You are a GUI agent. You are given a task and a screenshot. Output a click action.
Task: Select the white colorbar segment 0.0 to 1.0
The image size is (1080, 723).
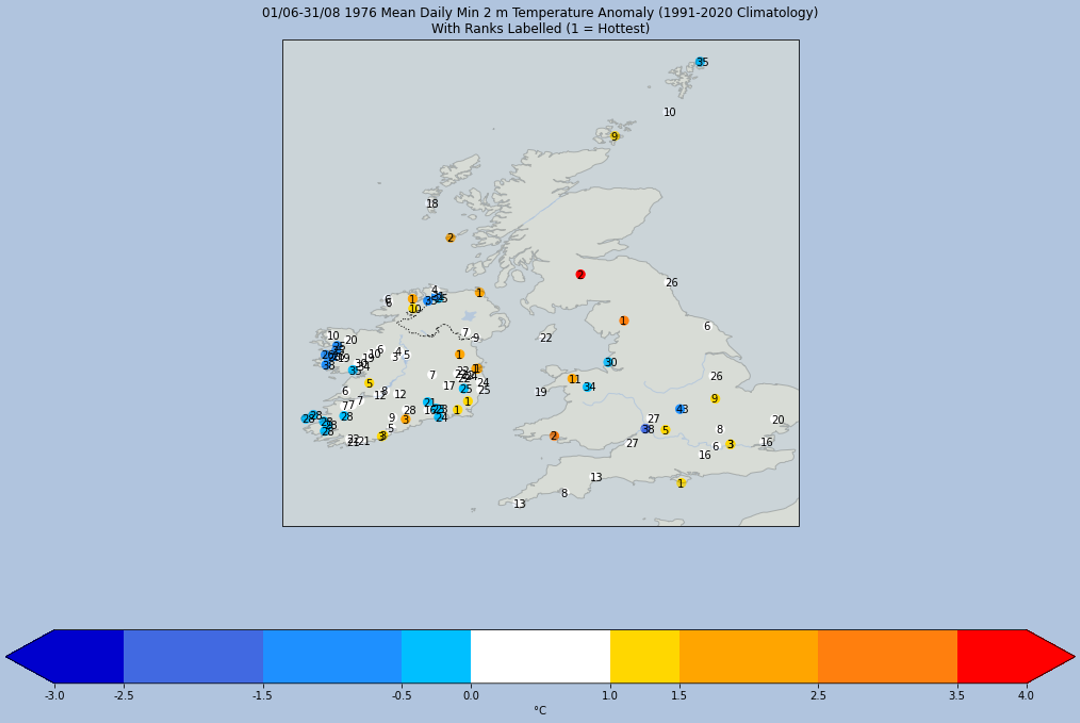tap(541, 656)
